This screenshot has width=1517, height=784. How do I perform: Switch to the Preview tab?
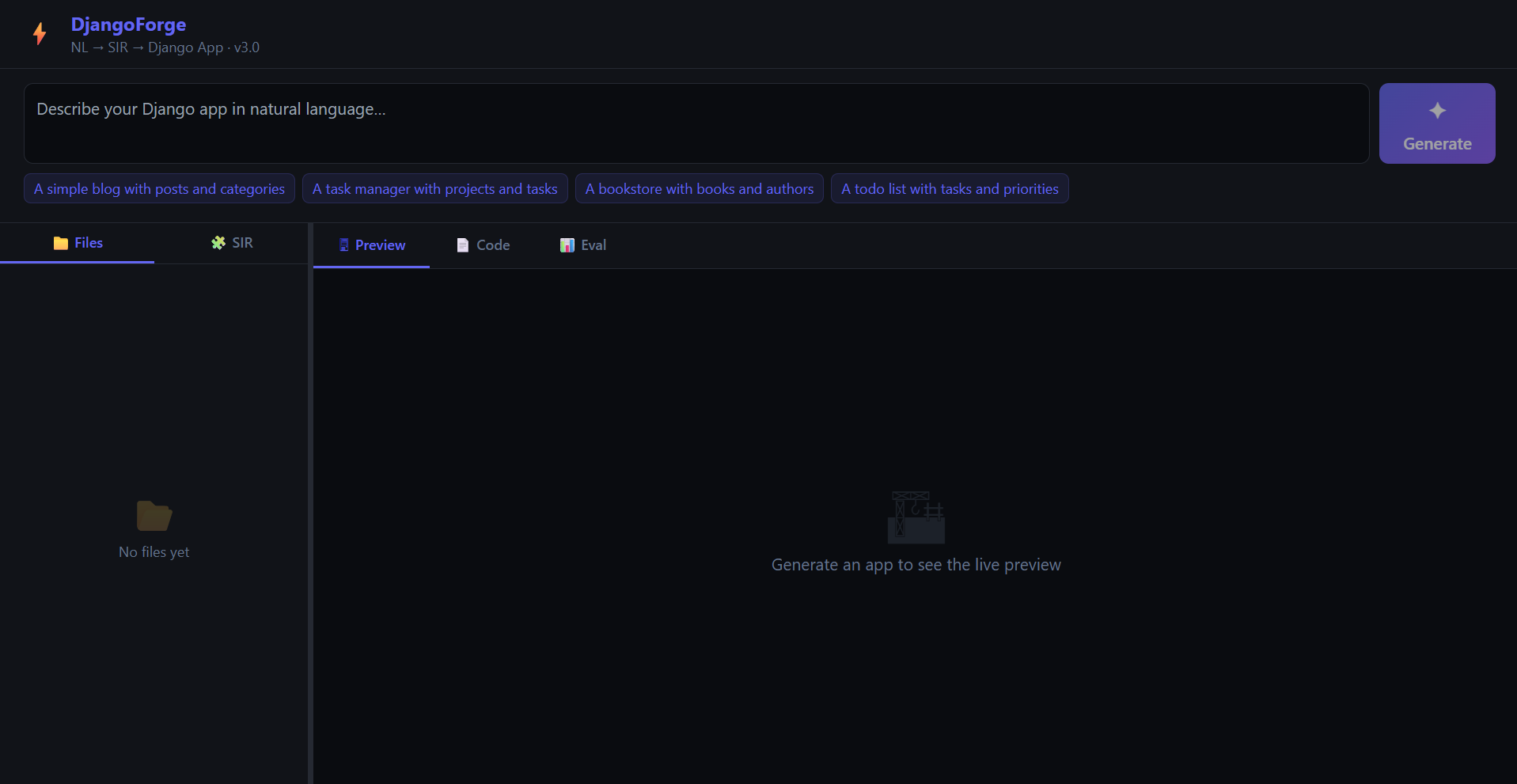coord(371,245)
